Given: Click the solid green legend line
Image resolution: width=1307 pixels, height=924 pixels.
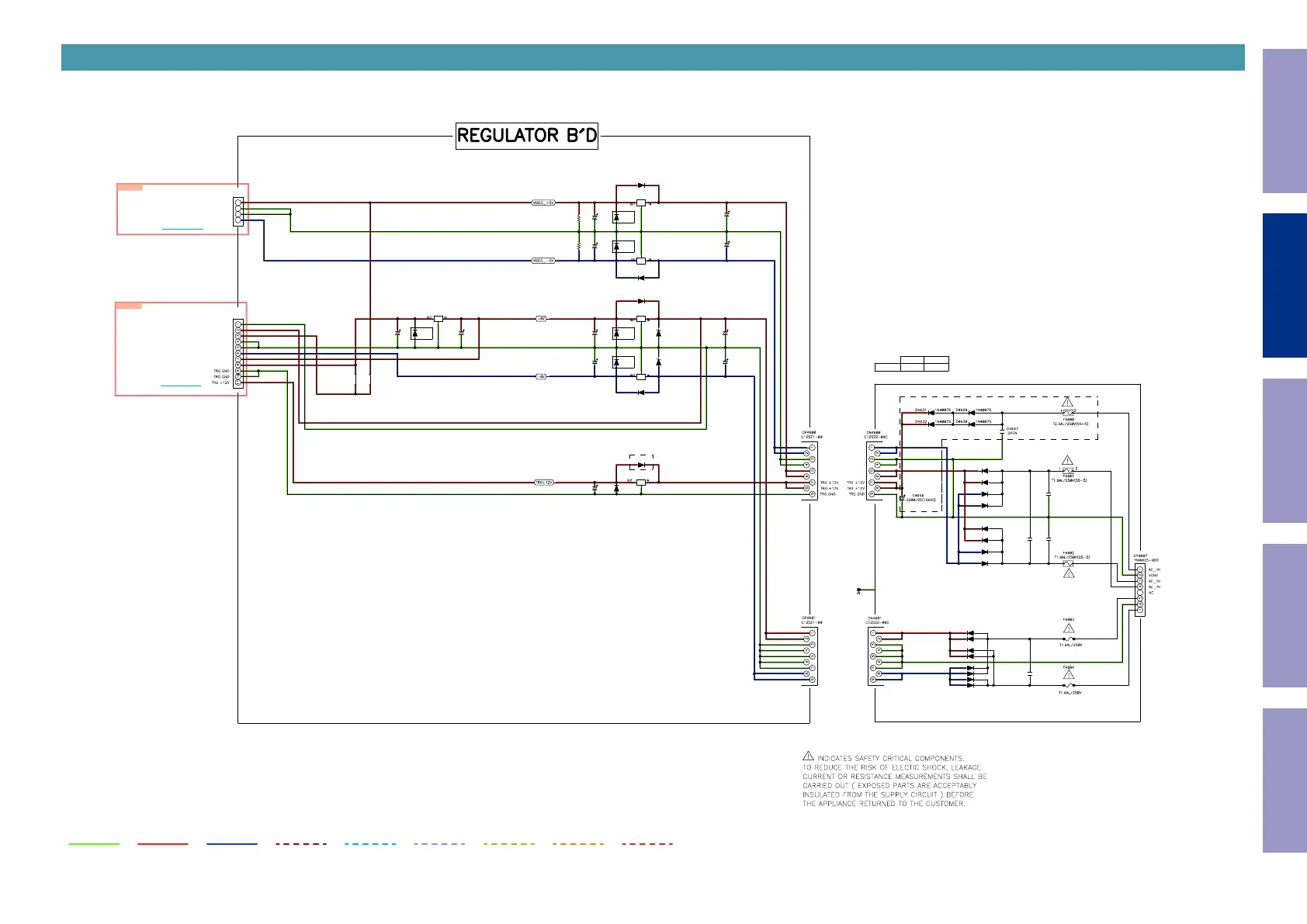Looking at the screenshot, I should (x=94, y=843).
